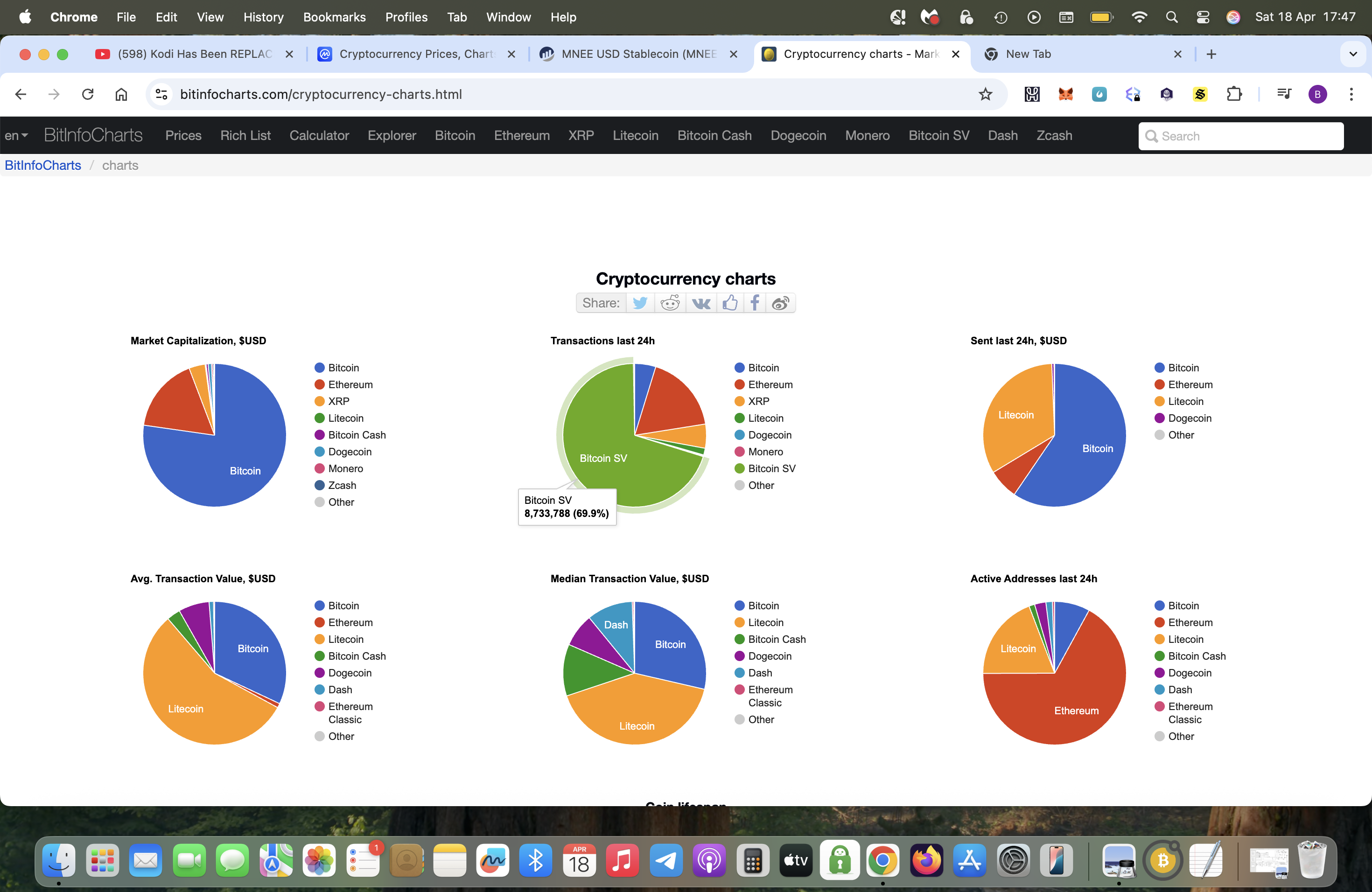Toggle Dash in Median Transaction Value legend
This screenshot has height=892, width=1372.
(754, 672)
